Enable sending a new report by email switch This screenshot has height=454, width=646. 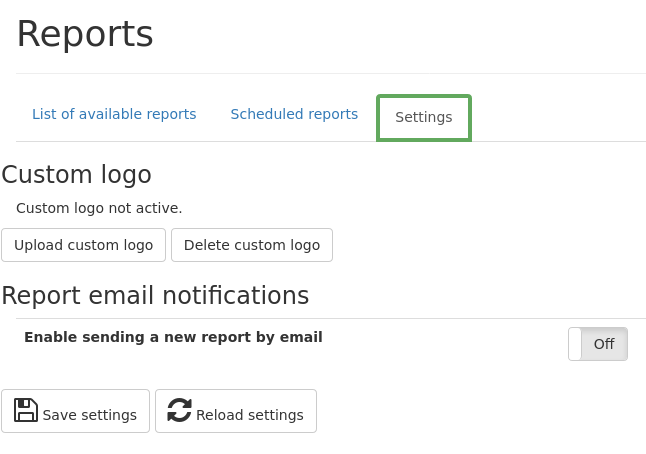(x=598, y=344)
